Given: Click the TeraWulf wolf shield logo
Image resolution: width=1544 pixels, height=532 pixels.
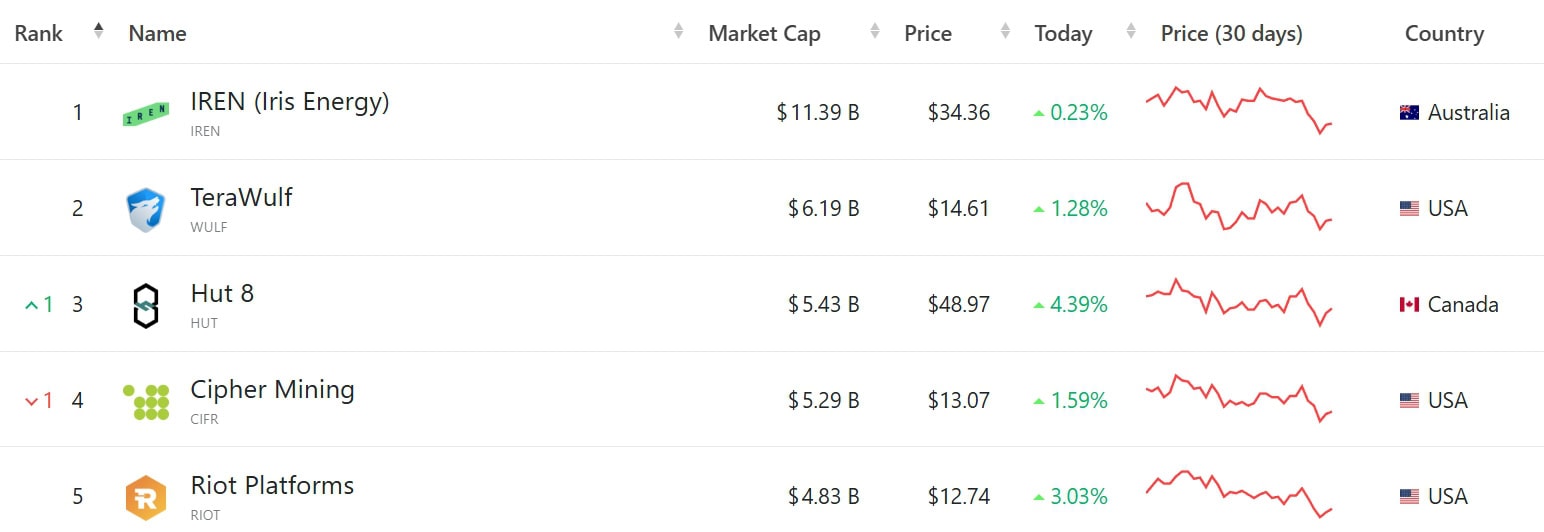Looking at the screenshot, I should 146,210.
